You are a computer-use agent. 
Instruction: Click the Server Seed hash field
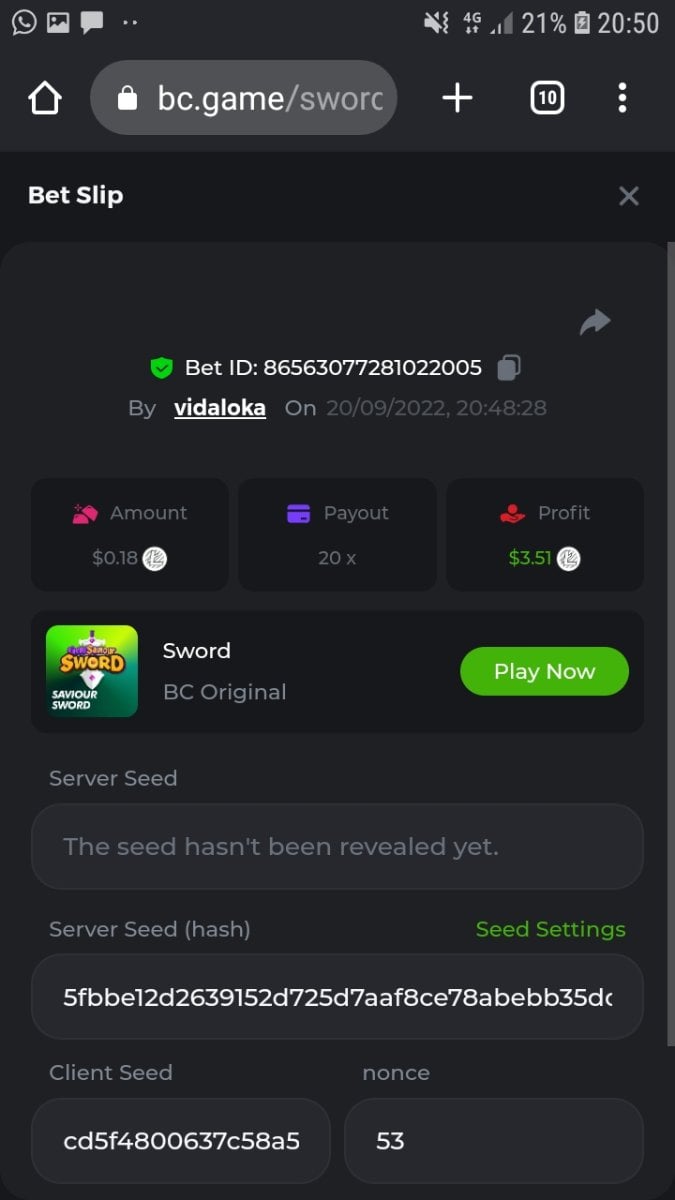(337, 997)
